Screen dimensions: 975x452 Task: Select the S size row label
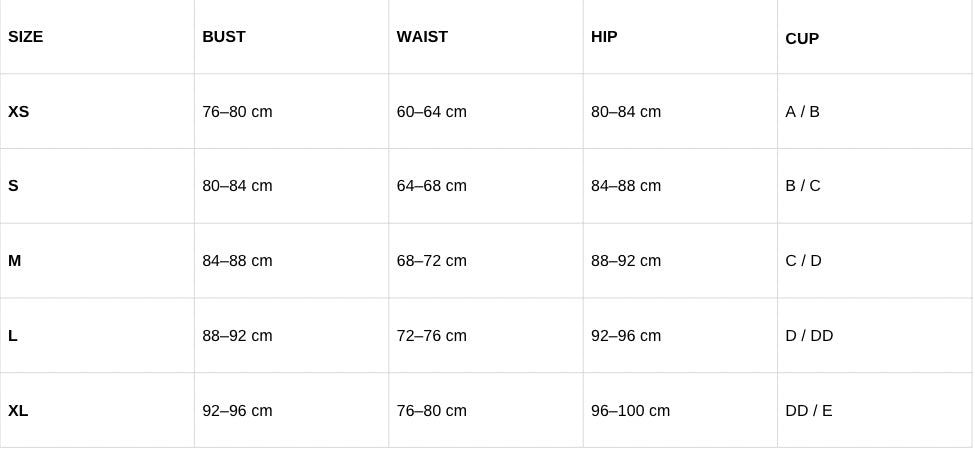(14, 186)
